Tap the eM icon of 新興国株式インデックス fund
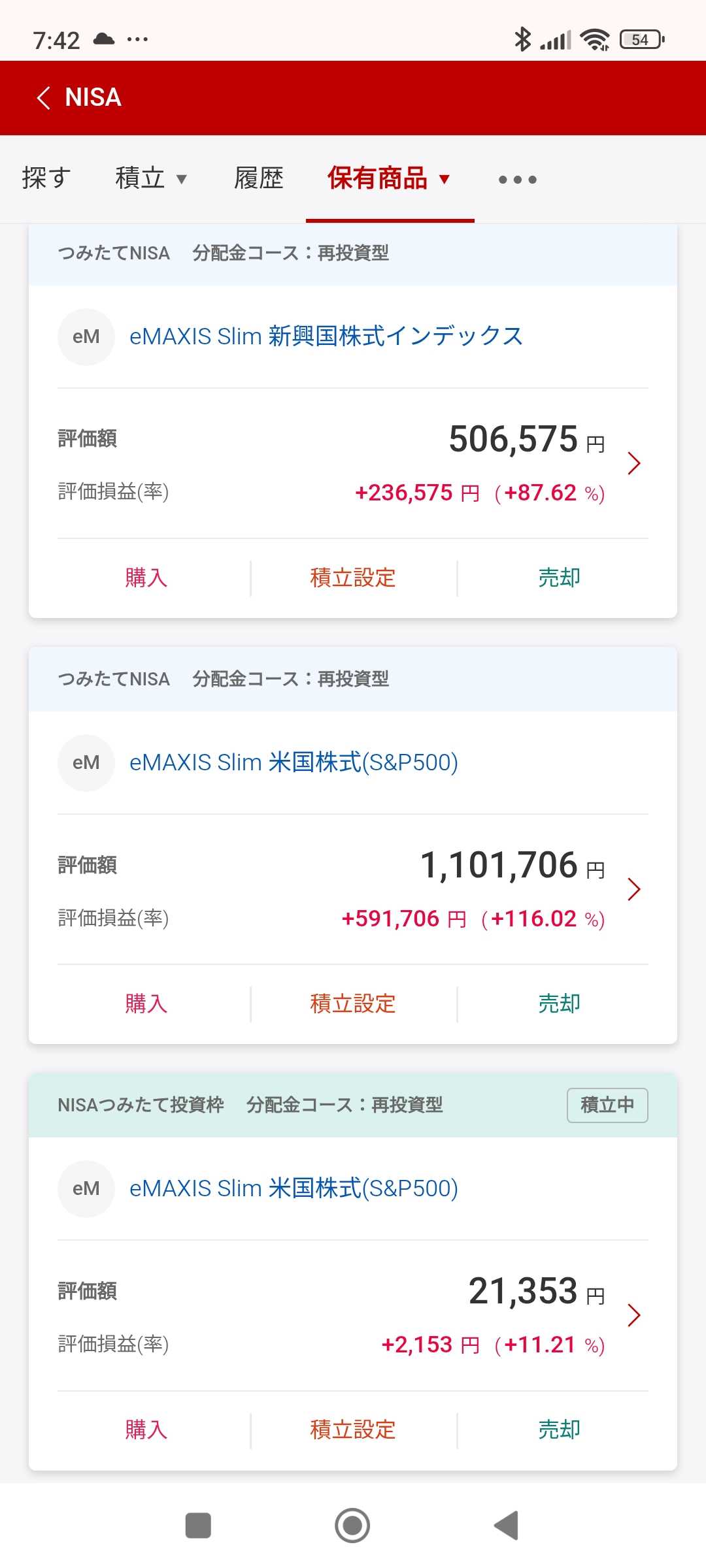706x1568 pixels. pos(86,336)
